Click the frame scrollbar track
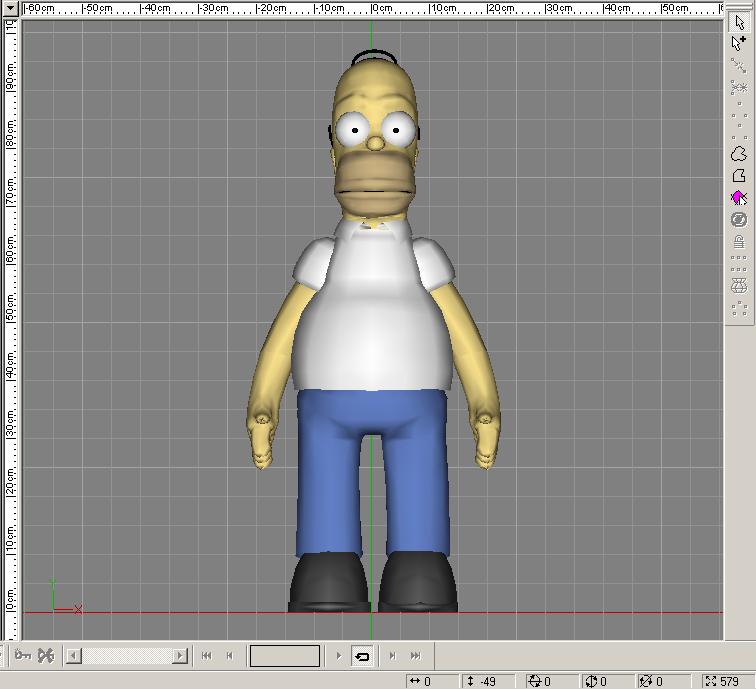The height and width of the screenshot is (690, 756). coord(127,656)
